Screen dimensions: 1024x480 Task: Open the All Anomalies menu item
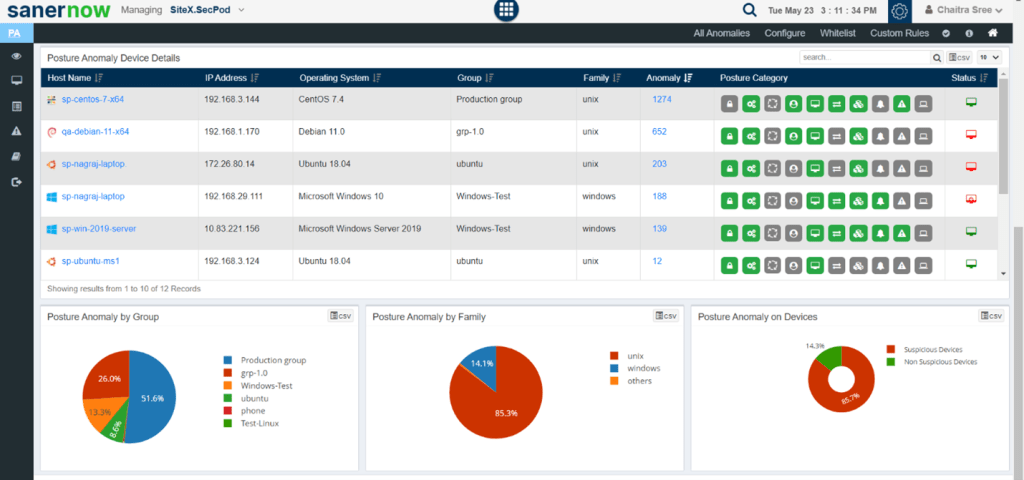click(721, 33)
